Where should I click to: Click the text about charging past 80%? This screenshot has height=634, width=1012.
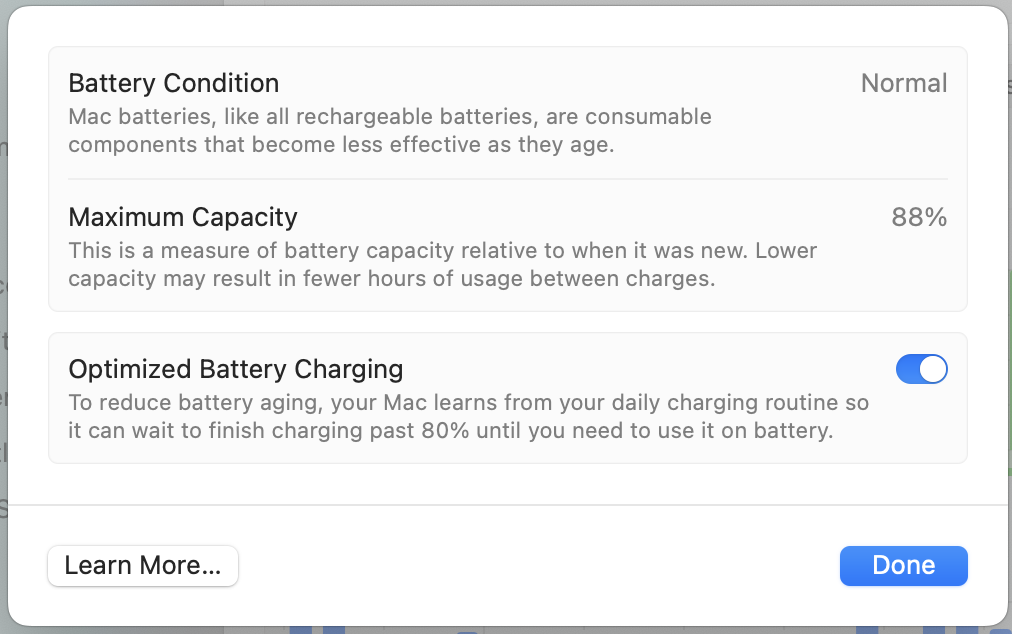pos(450,432)
